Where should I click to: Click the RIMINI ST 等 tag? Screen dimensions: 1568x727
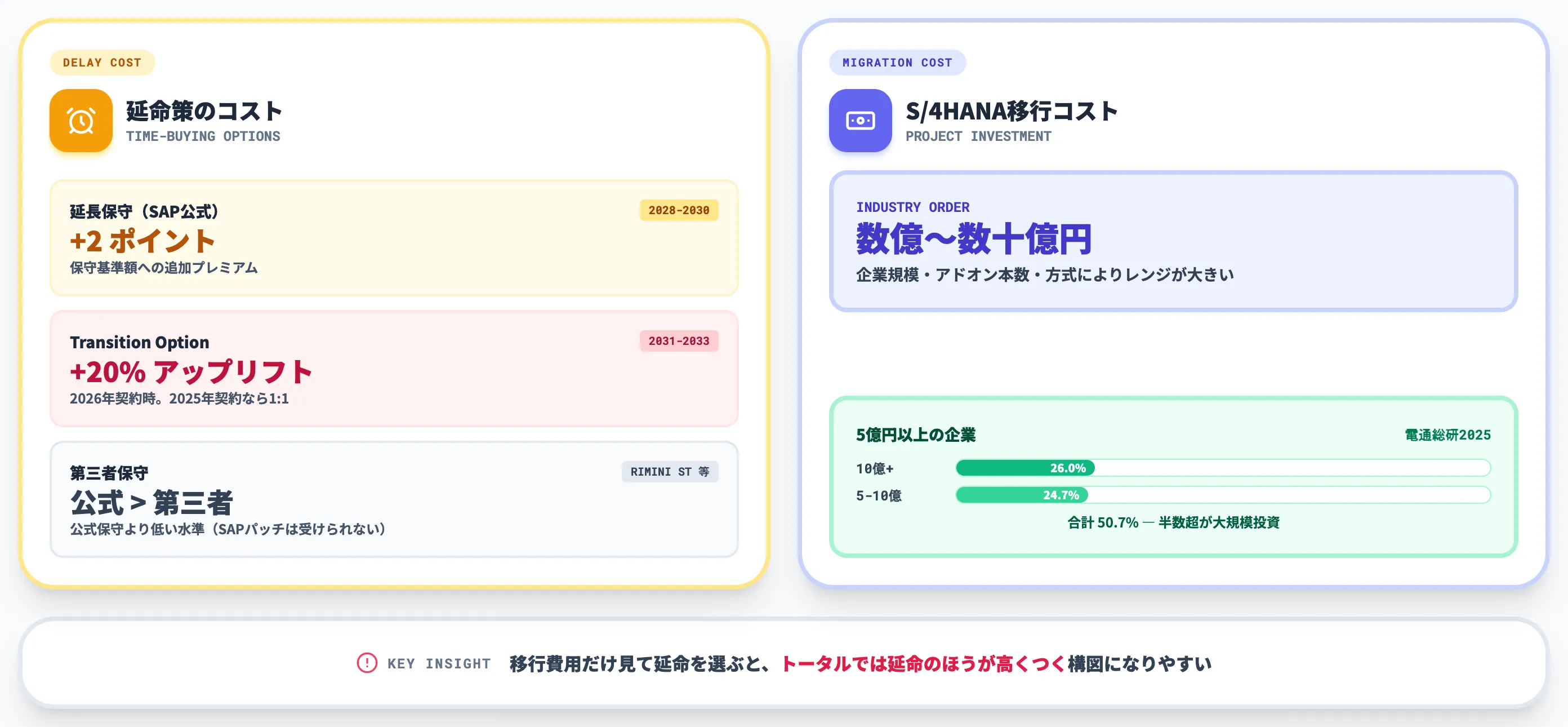tap(670, 472)
